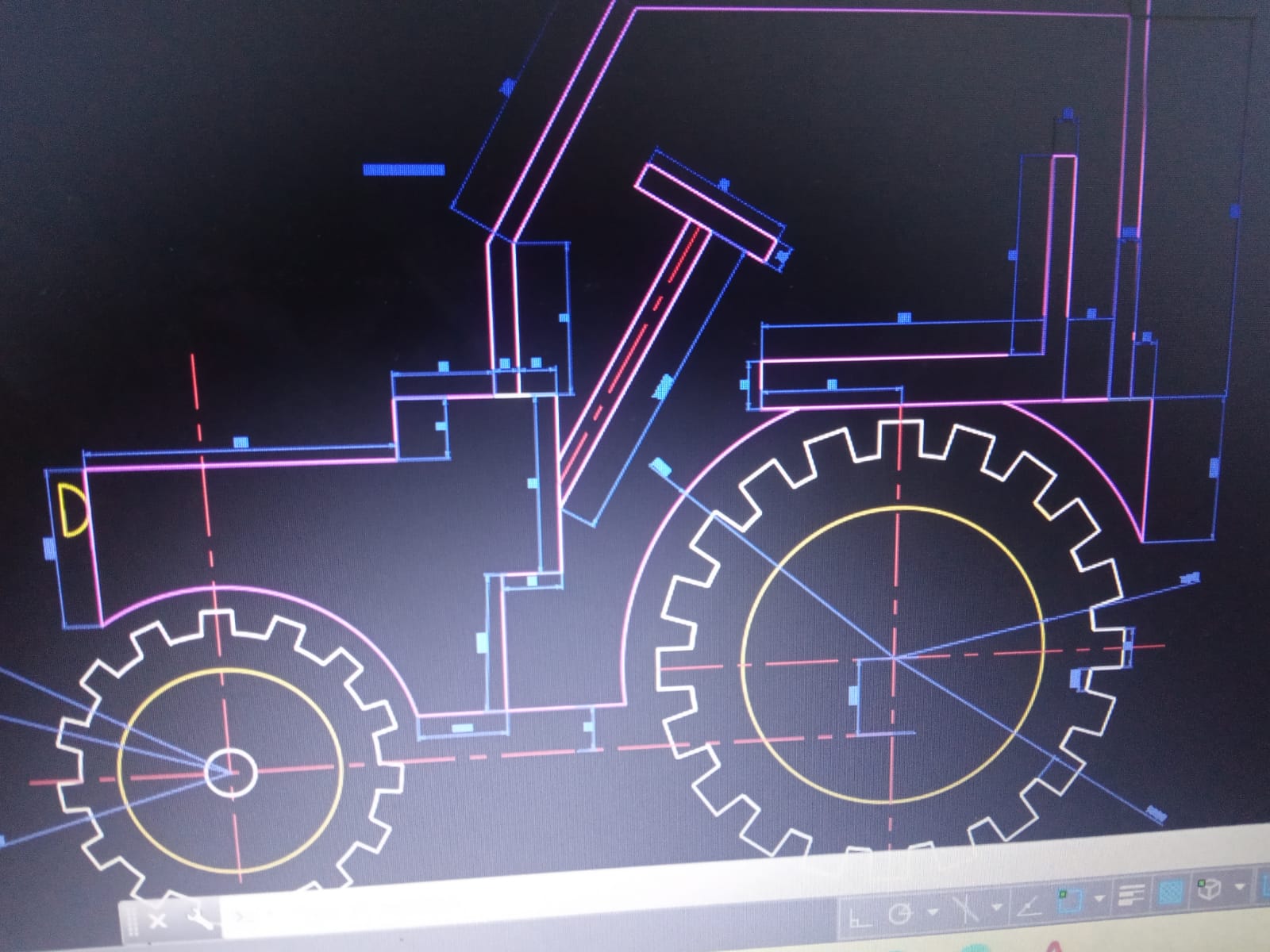Toggle the blue Transparency button
The height and width of the screenshot is (952, 1270).
click(x=1172, y=892)
